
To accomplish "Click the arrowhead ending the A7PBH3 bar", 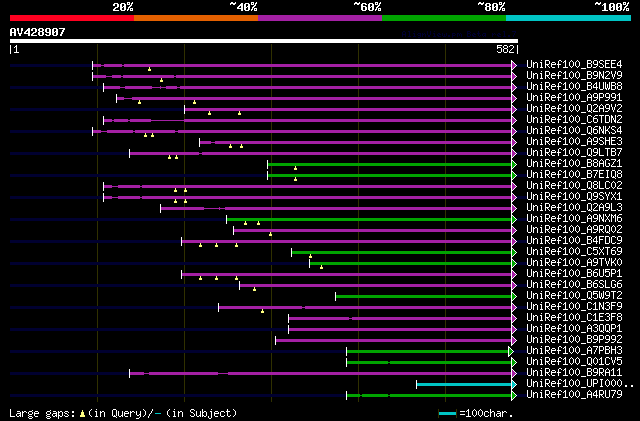I will coord(511,351).
